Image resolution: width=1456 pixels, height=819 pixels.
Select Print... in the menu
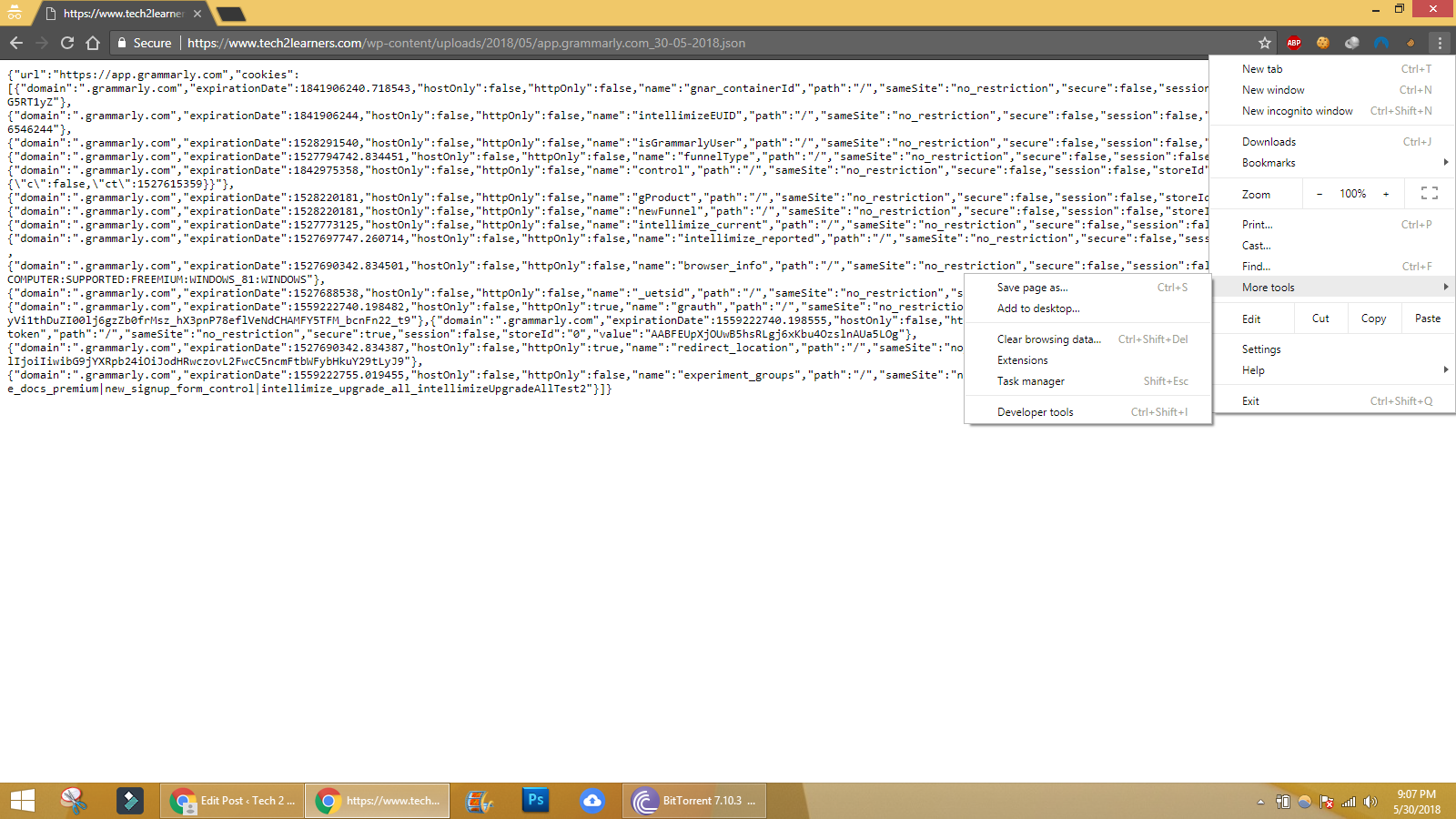[x=1333, y=225]
